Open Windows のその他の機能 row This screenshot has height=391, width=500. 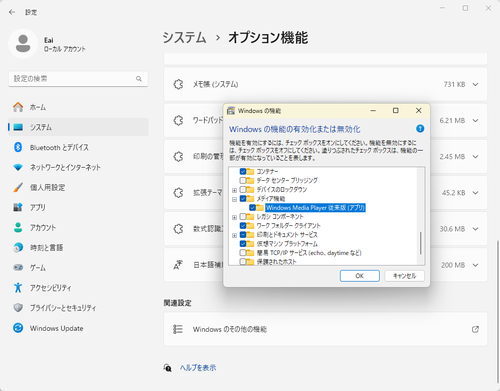coord(325,329)
